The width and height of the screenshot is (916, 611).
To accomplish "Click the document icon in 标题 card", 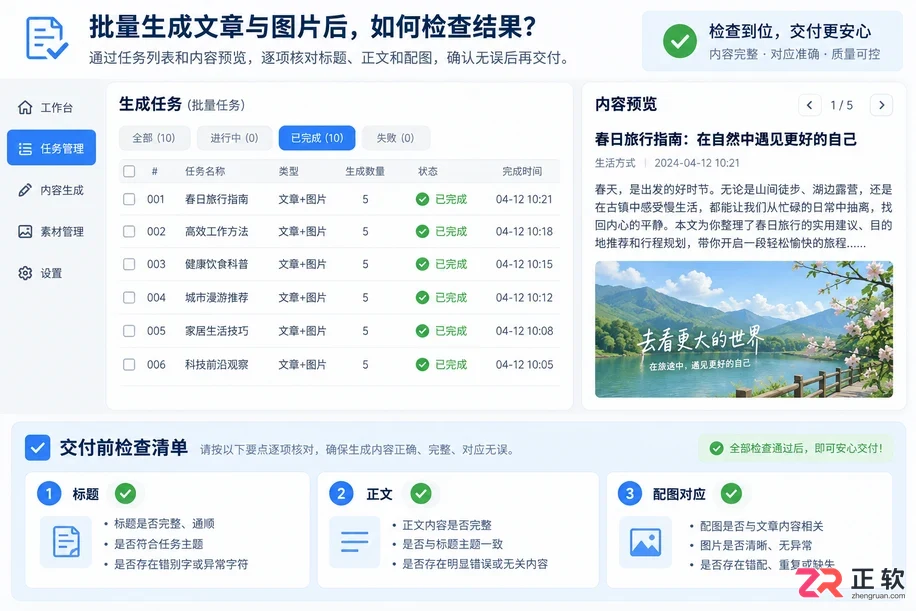I will coord(66,541).
